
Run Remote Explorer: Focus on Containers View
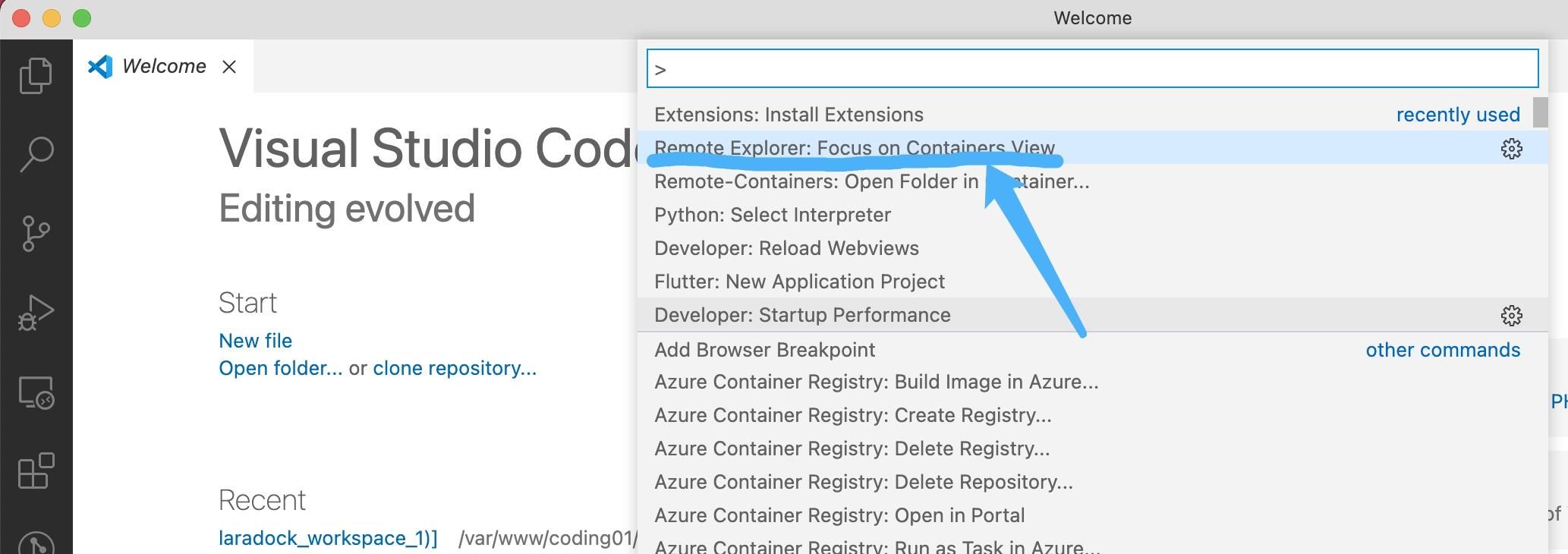pos(1092,148)
